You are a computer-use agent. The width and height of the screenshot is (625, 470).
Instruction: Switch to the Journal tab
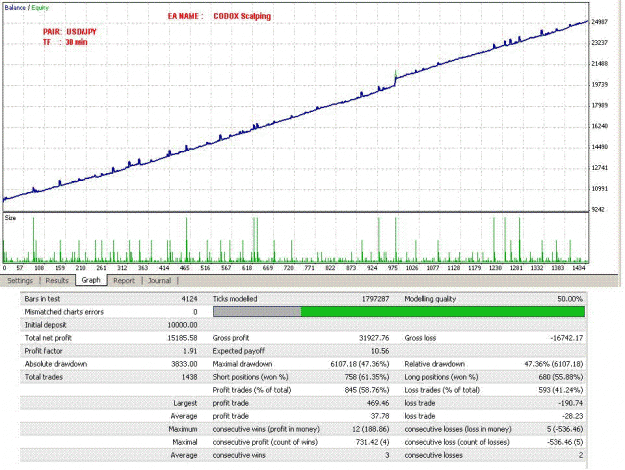point(159,281)
